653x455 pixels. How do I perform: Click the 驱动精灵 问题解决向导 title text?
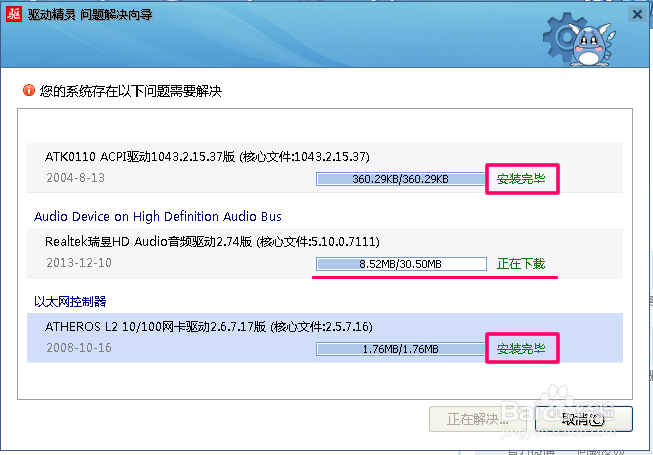click(90, 15)
